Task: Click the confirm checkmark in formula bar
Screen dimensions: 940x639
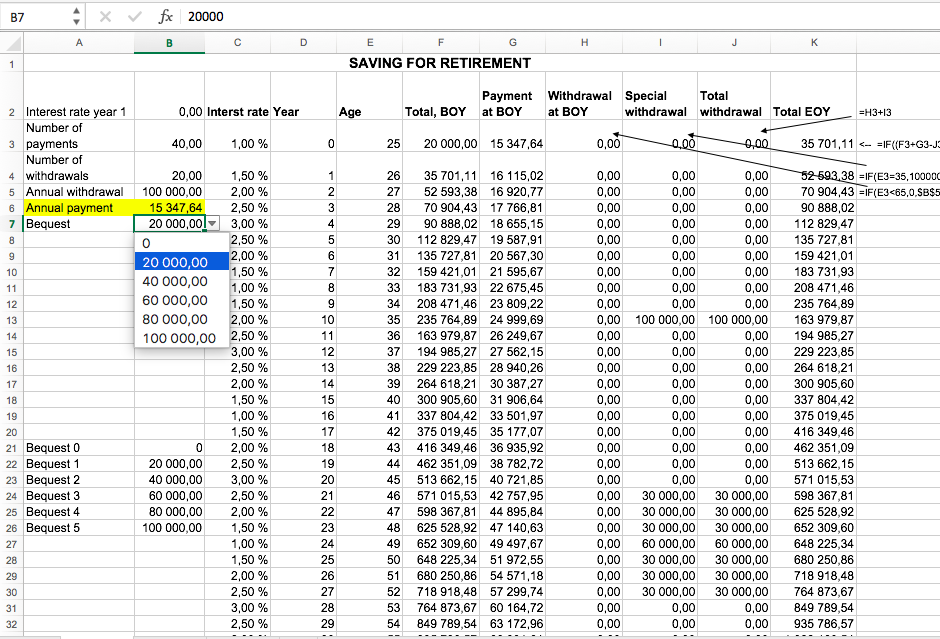Action: pyautogui.click(x=135, y=17)
